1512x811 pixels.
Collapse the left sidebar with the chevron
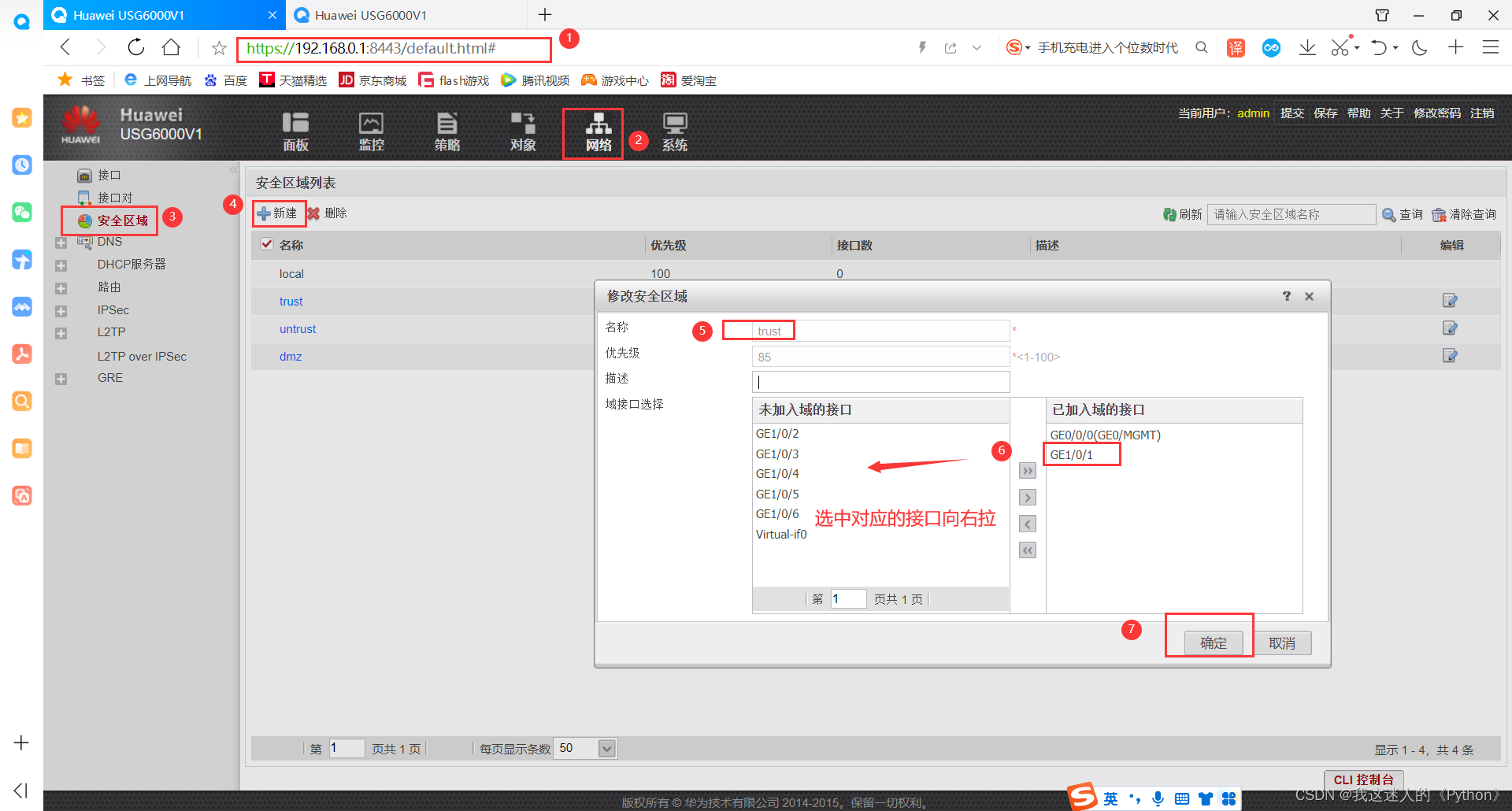tap(233, 168)
